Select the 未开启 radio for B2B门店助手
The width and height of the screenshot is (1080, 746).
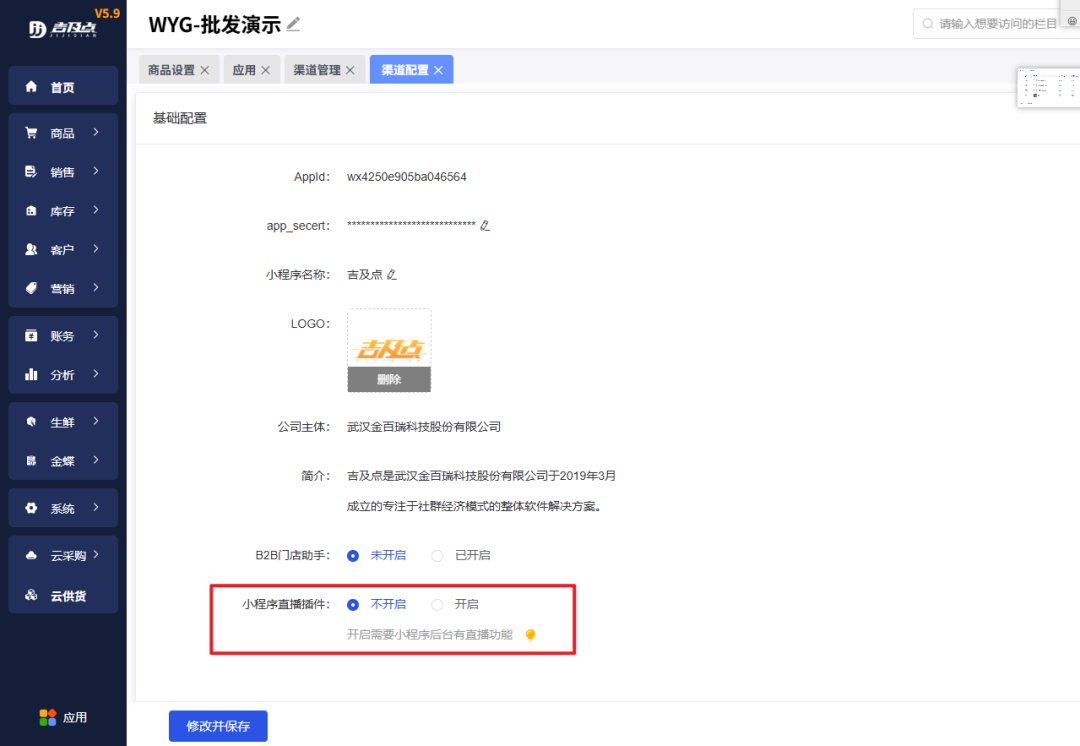(353, 555)
